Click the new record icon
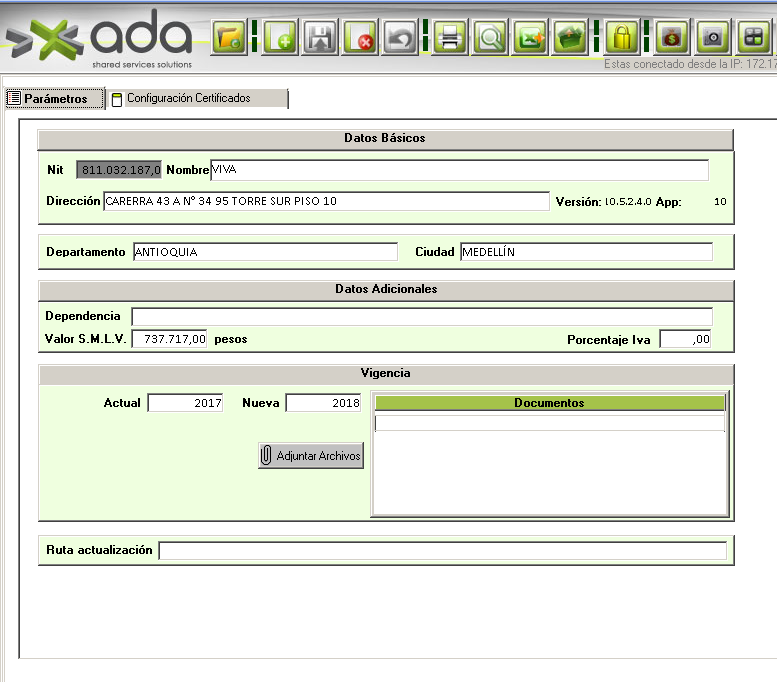 pyautogui.click(x=279, y=38)
